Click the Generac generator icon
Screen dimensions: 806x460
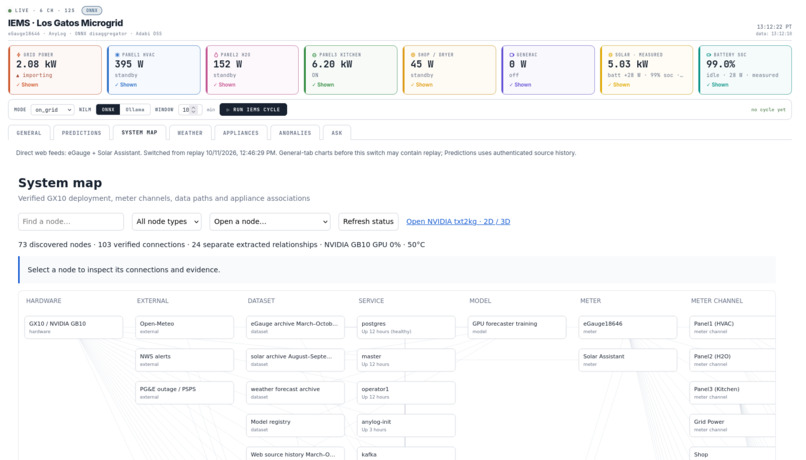(x=511, y=54)
